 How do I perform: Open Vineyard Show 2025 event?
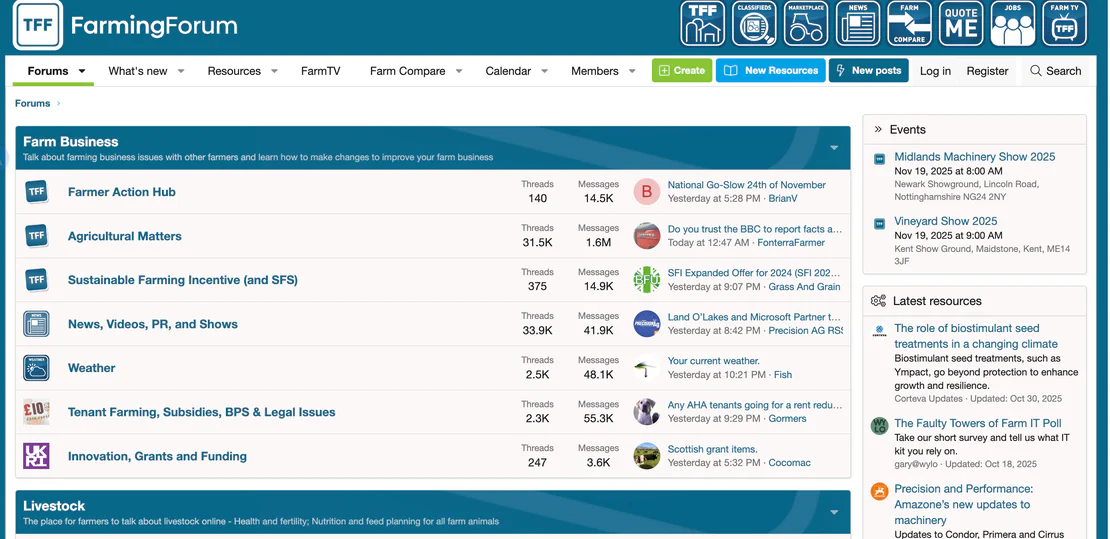[946, 221]
